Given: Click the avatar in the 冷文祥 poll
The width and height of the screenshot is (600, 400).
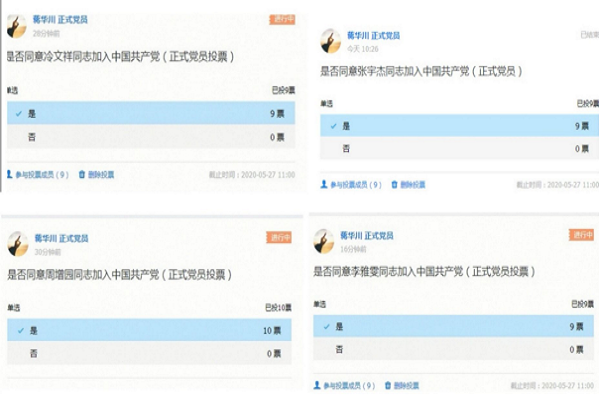Looking at the screenshot, I should pos(17,26).
